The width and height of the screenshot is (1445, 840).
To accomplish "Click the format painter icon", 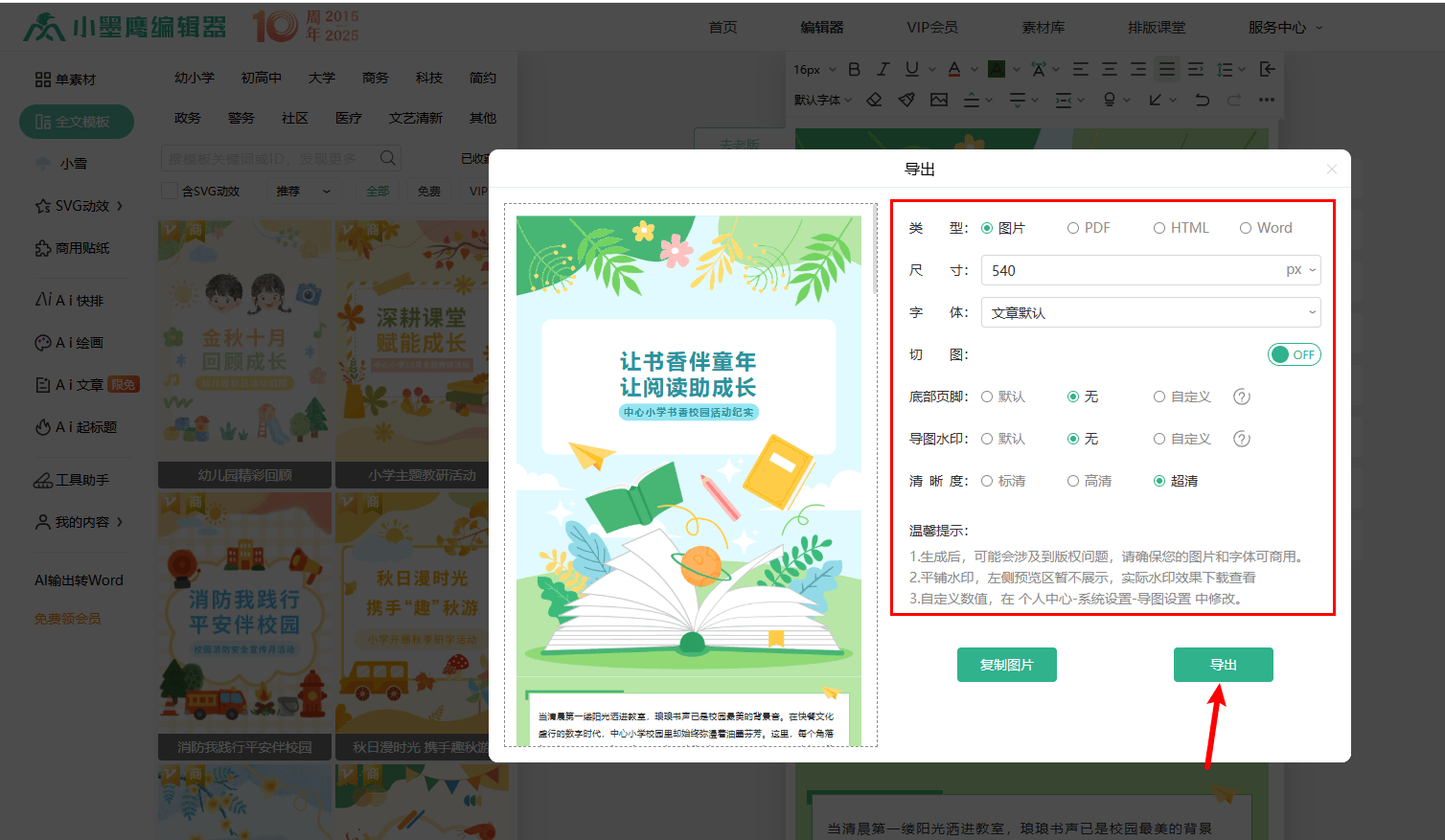I will tap(906, 99).
